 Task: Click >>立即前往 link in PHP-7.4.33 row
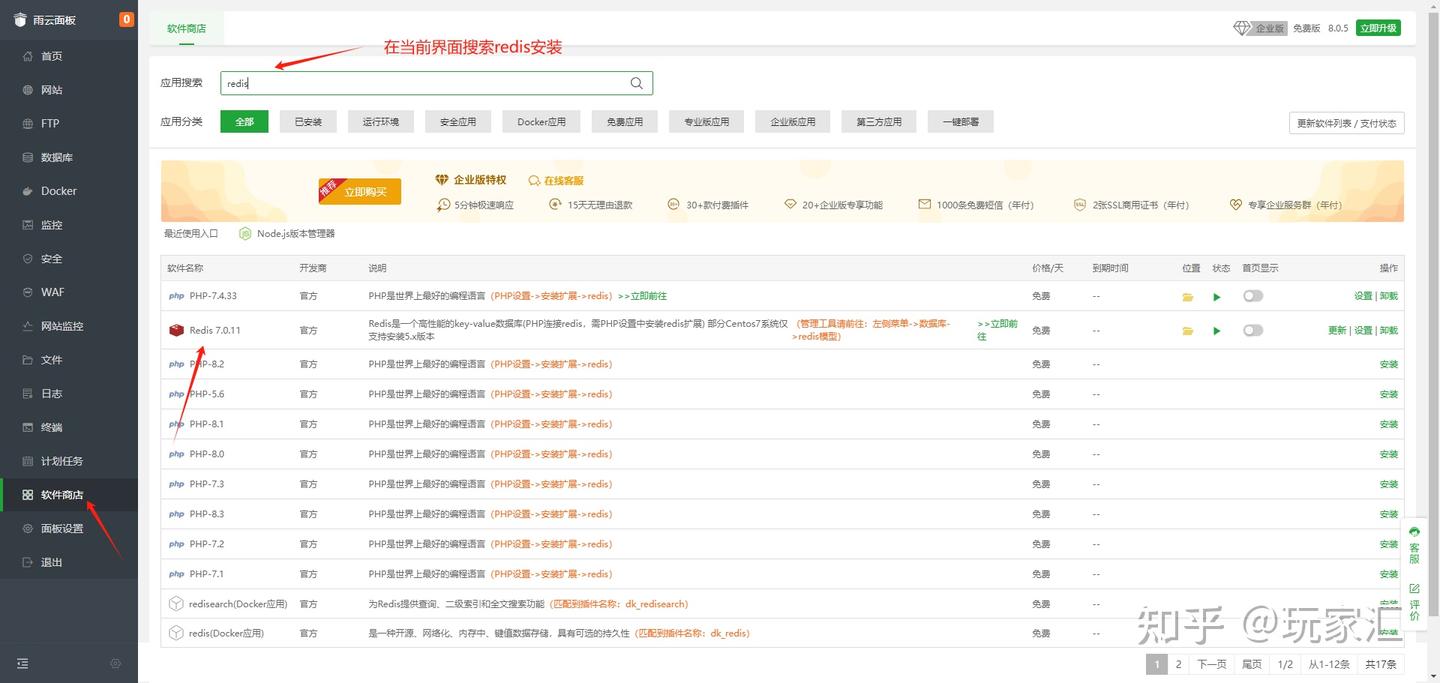642,296
